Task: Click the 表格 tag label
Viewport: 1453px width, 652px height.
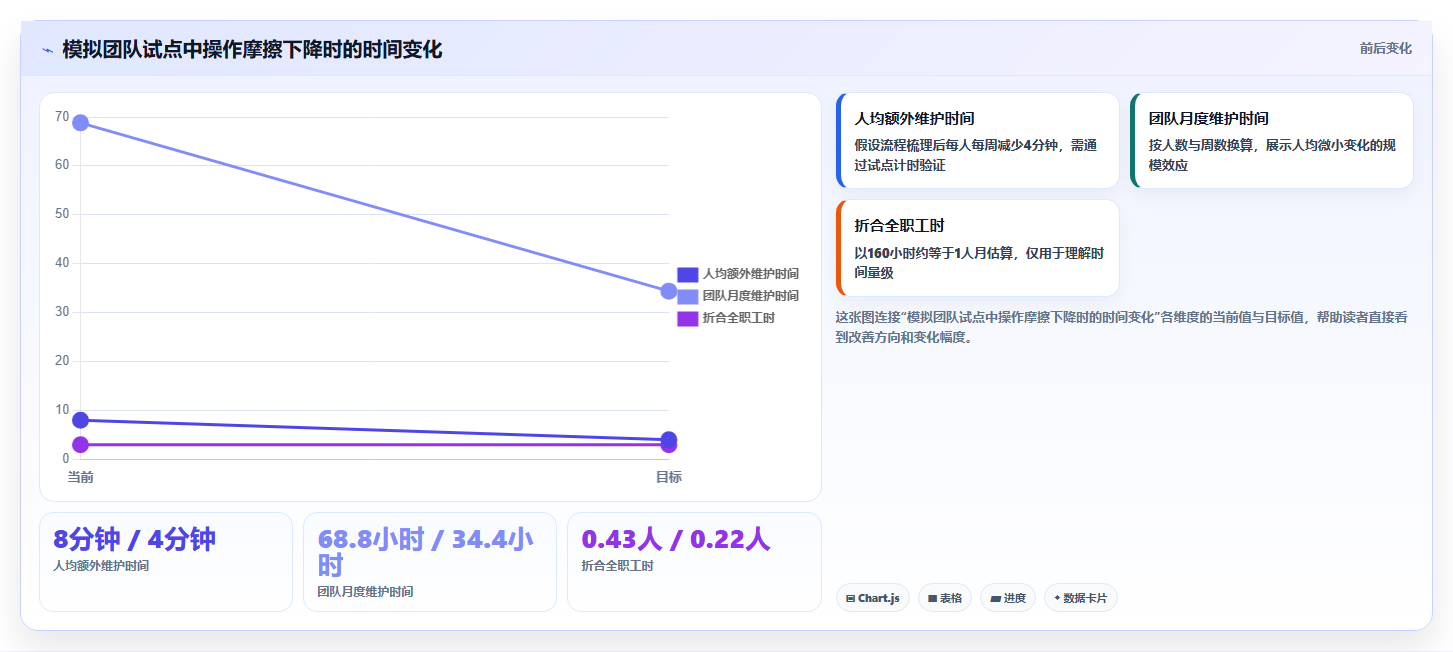Action: pyautogui.click(x=951, y=598)
